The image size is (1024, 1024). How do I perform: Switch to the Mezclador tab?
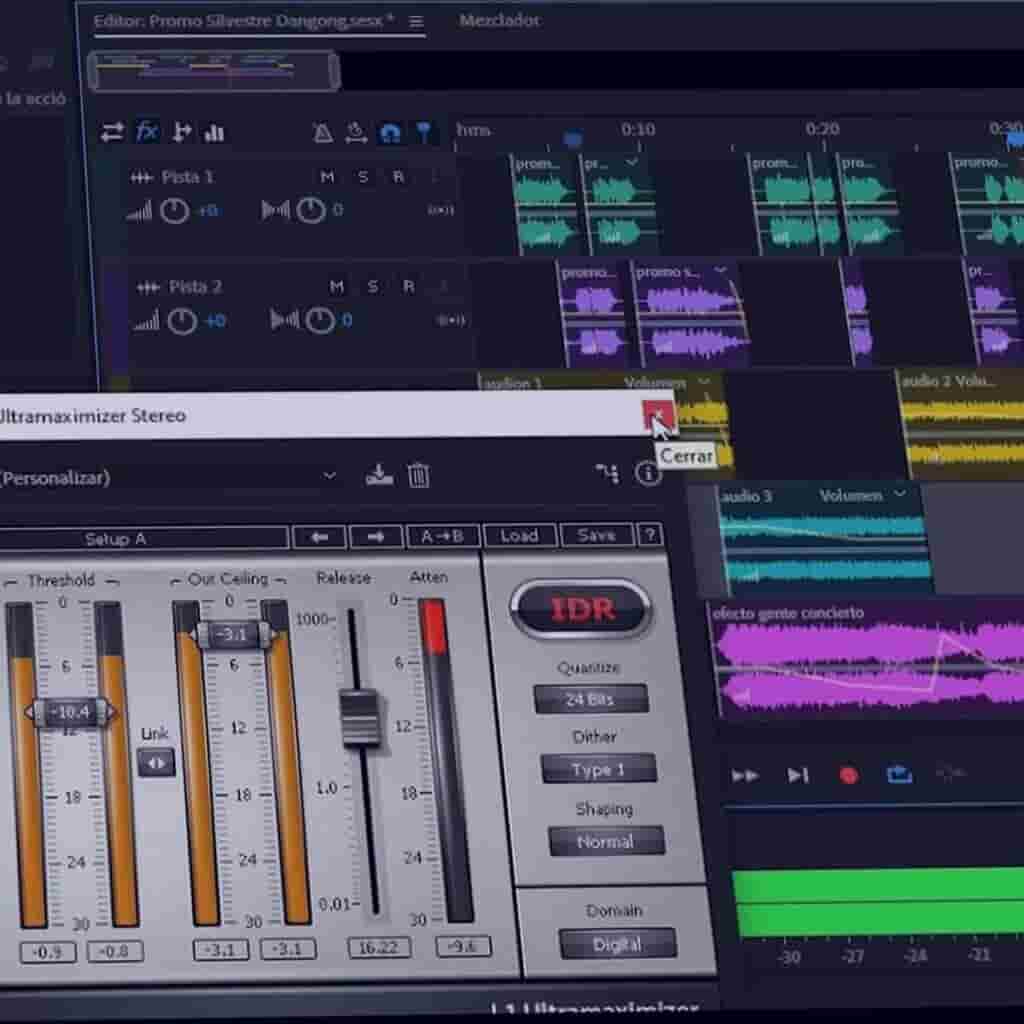498,20
